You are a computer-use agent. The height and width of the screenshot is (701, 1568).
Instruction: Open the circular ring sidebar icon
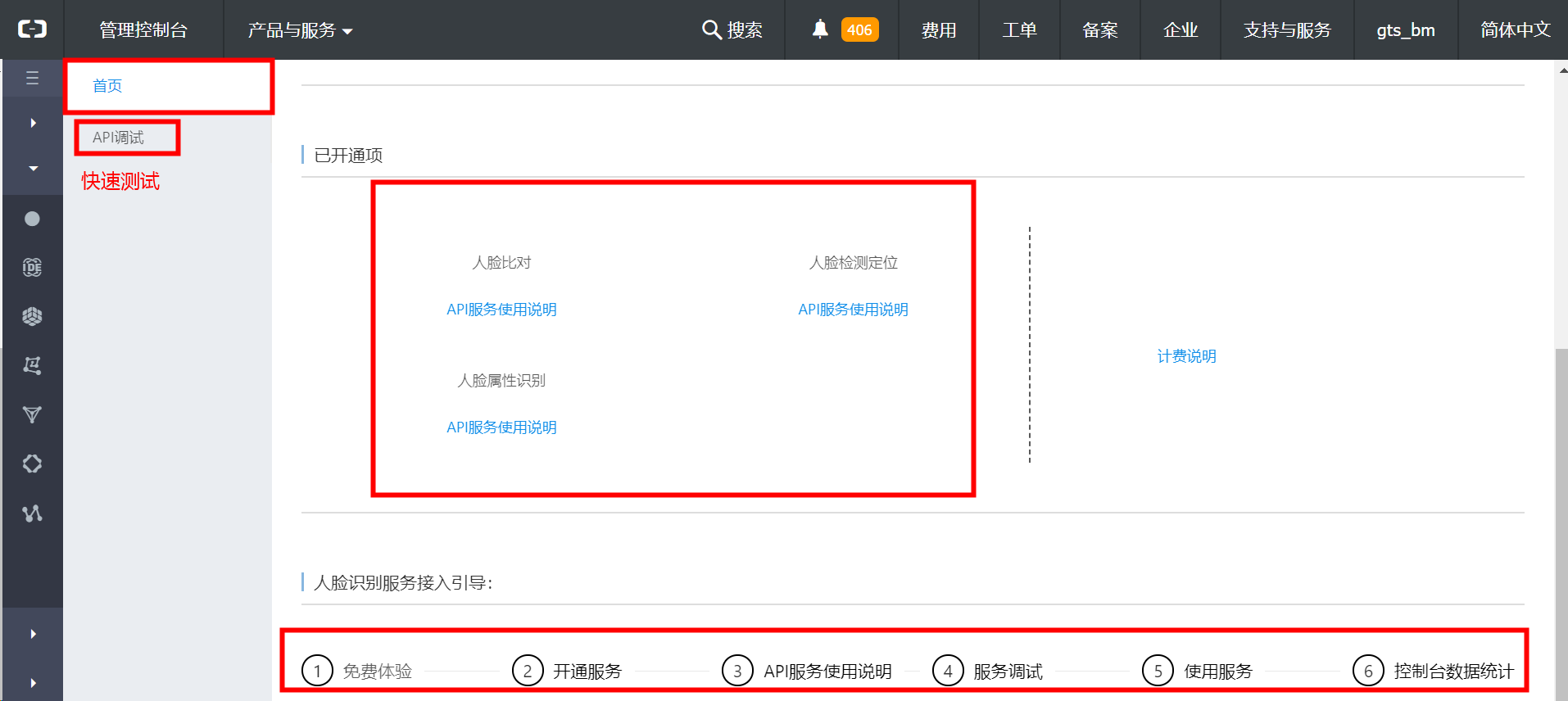[x=32, y=464]
